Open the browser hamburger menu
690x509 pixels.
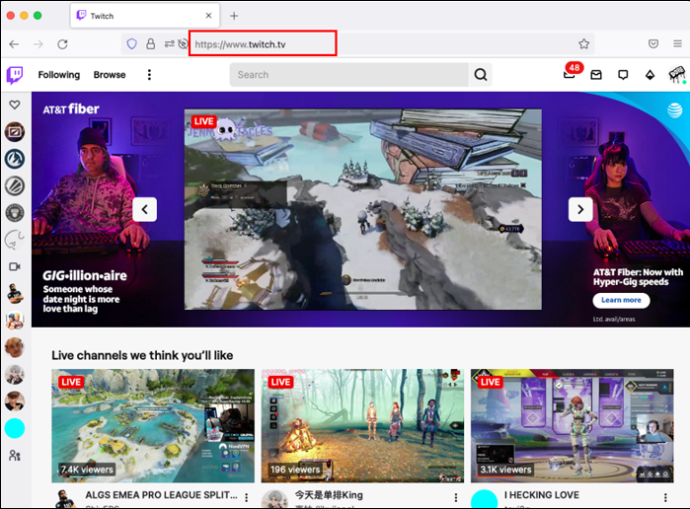(x=677, y=44)
